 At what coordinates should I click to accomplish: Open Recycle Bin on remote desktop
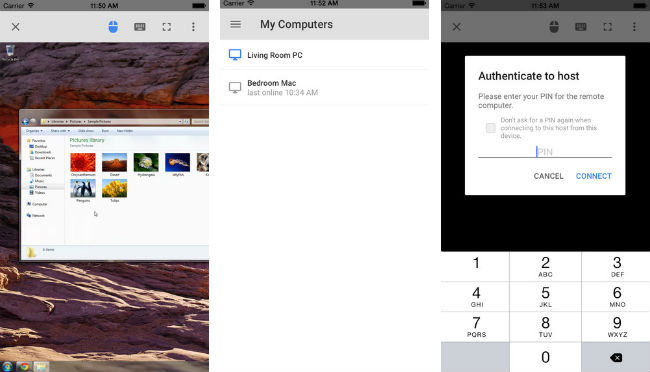(10, 53)
